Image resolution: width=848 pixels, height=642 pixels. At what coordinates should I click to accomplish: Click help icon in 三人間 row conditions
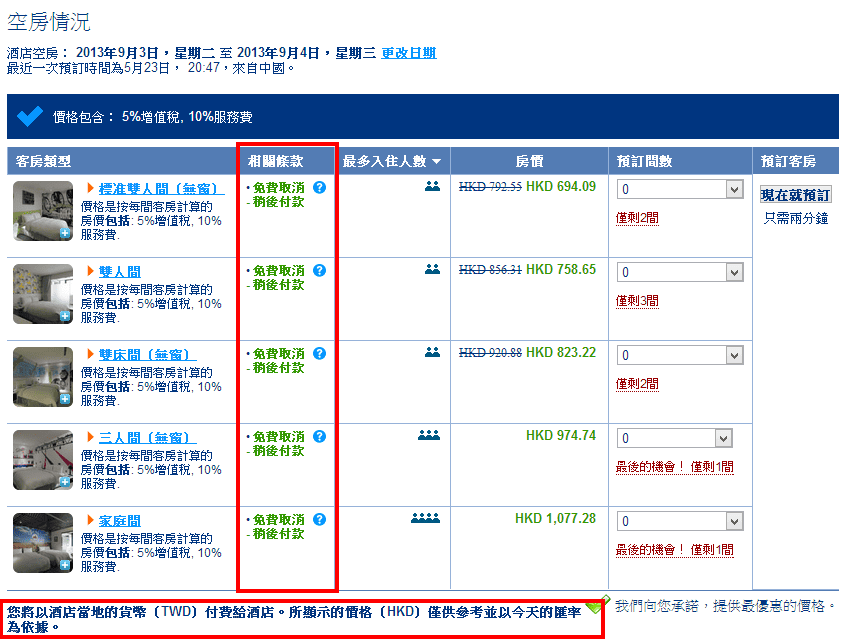[319, 437]
